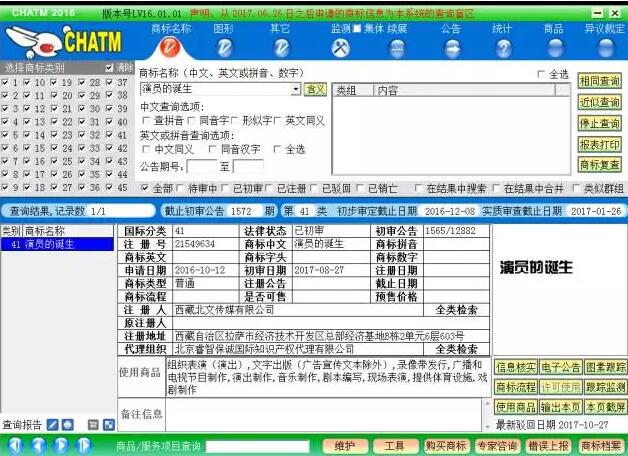Click the 工具 bottom button
Viewport: 628px width, 456px height.
395,446
